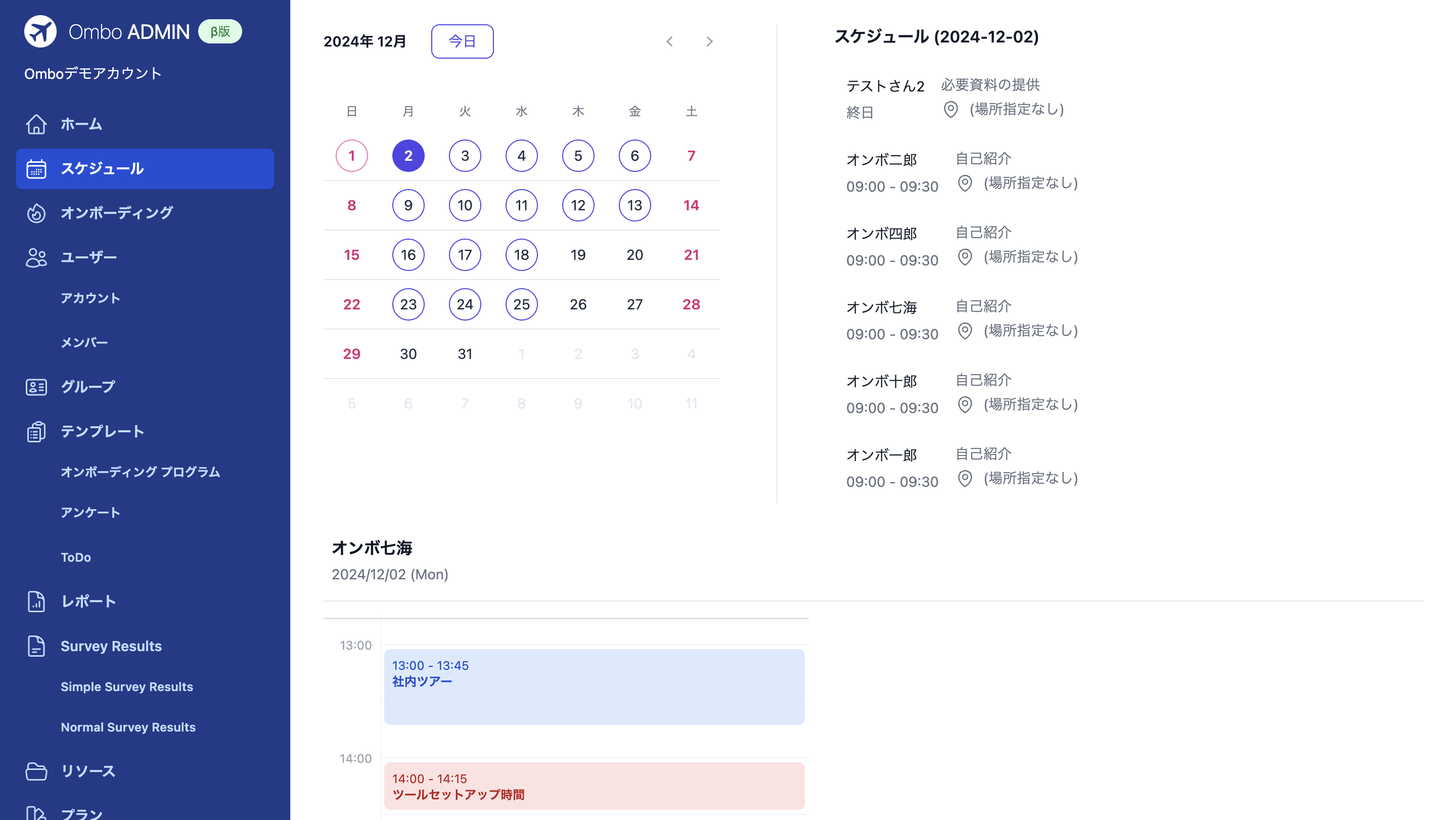
Task: Select December 10 on the calendar
Action: pos(465,205)
